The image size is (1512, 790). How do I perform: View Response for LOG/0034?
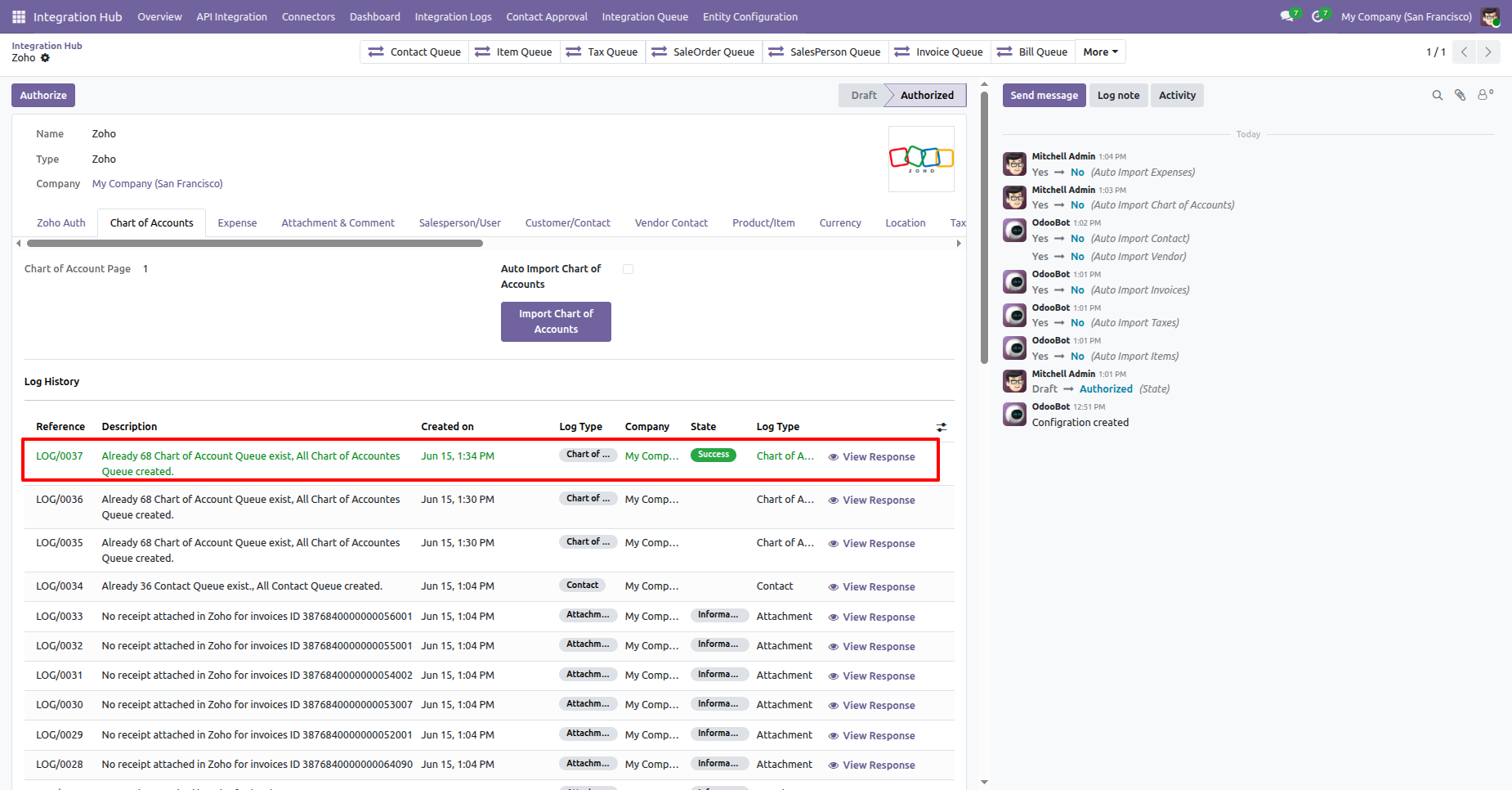[x=871, y=587]
